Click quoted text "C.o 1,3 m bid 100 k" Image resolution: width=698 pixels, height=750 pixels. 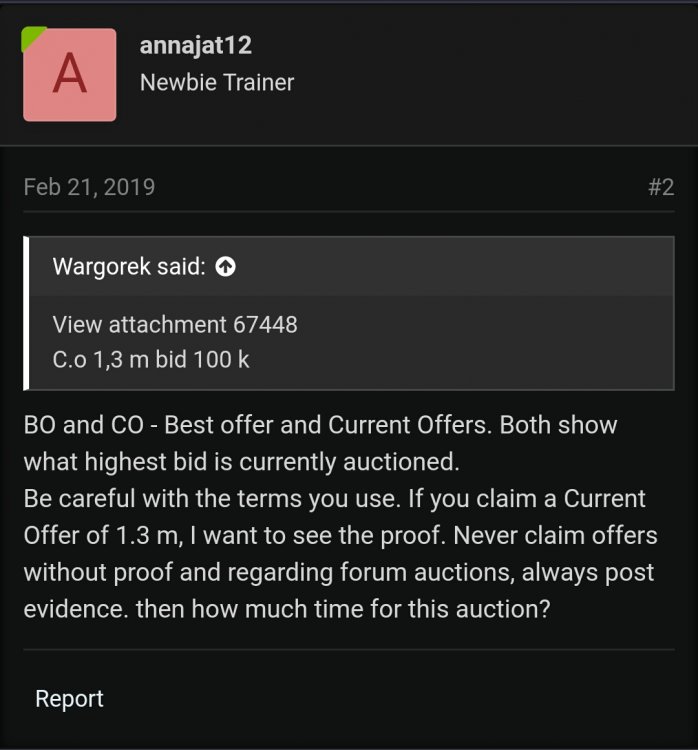pos(151,359)
